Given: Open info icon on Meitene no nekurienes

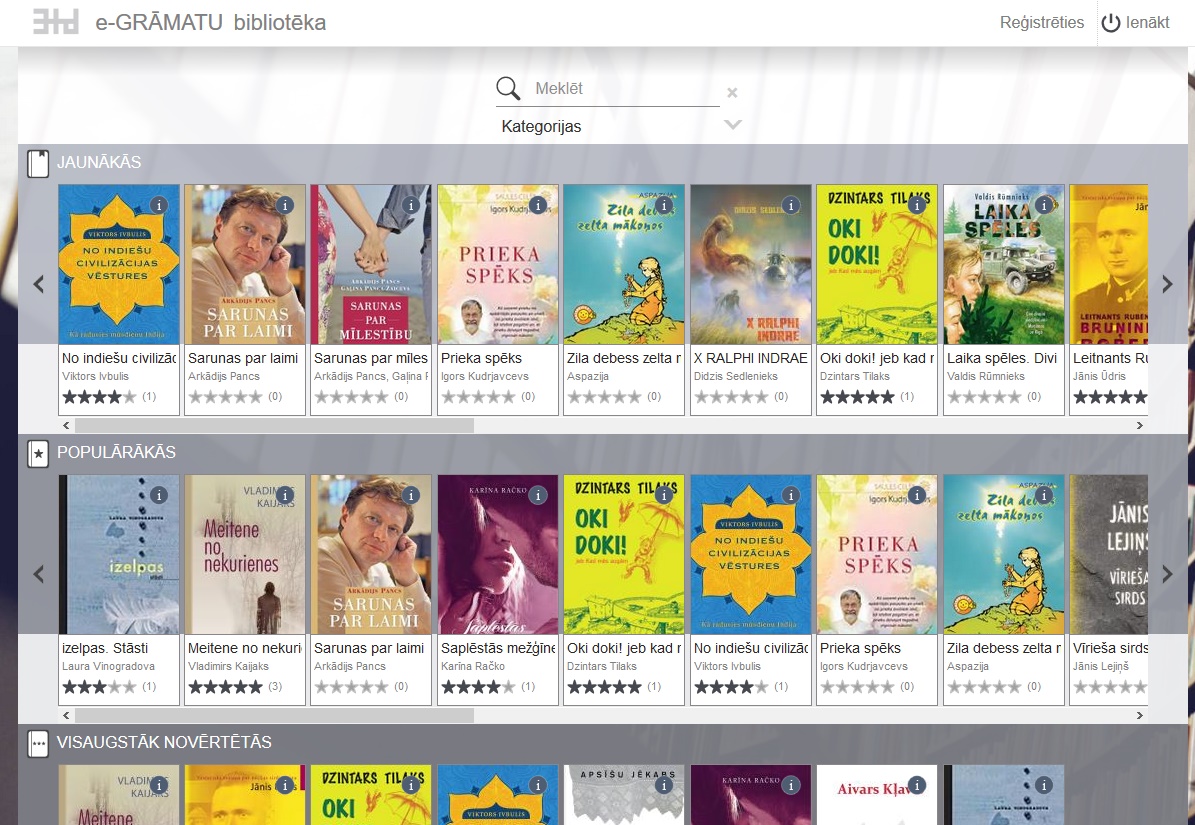Looking at the screenshot, I should click(x=285, y=495).
